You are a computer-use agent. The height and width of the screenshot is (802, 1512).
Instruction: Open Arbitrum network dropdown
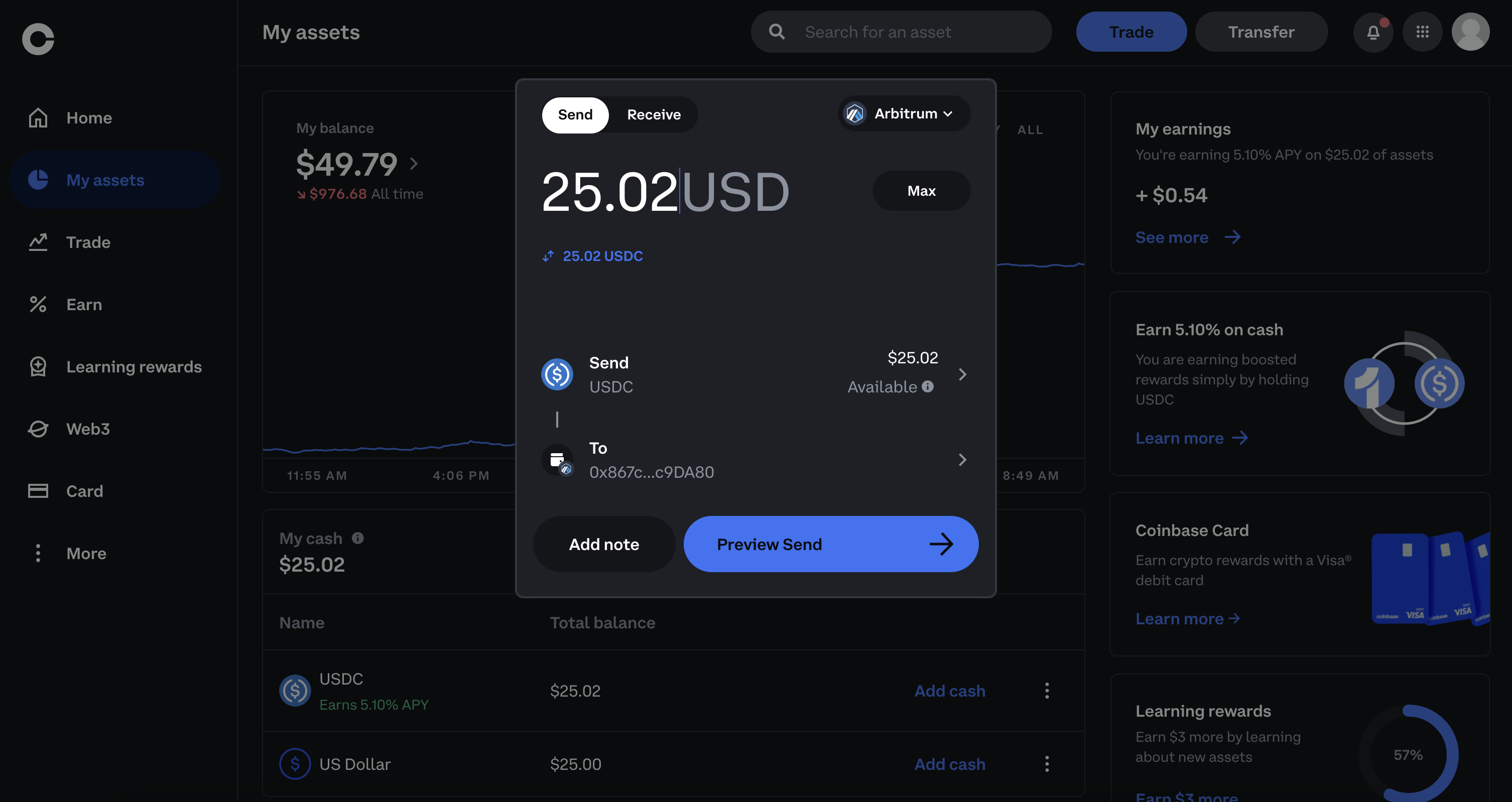[x=904, y=114]
